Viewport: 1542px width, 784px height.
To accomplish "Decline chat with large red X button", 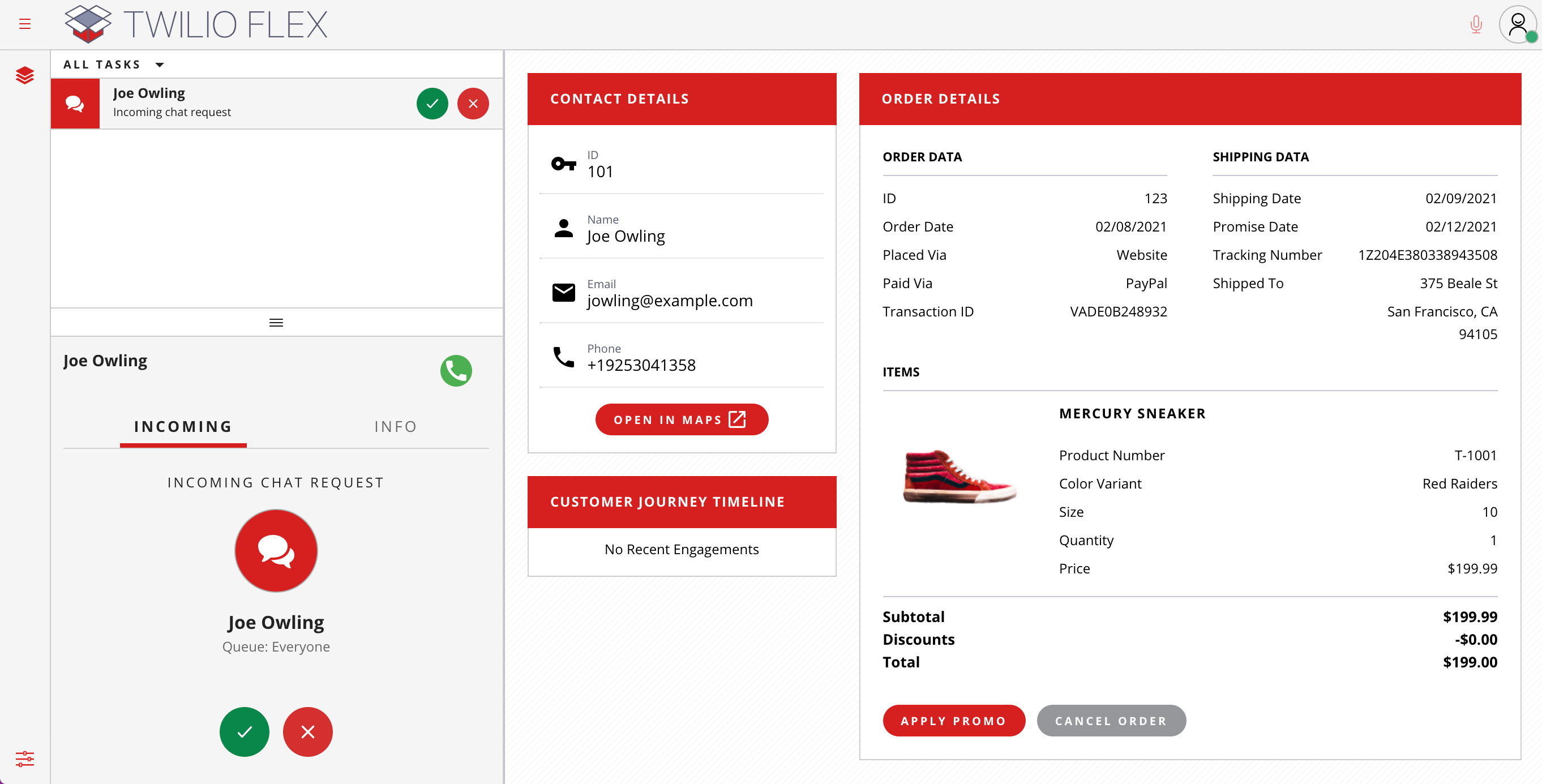I will coord(308,731).
